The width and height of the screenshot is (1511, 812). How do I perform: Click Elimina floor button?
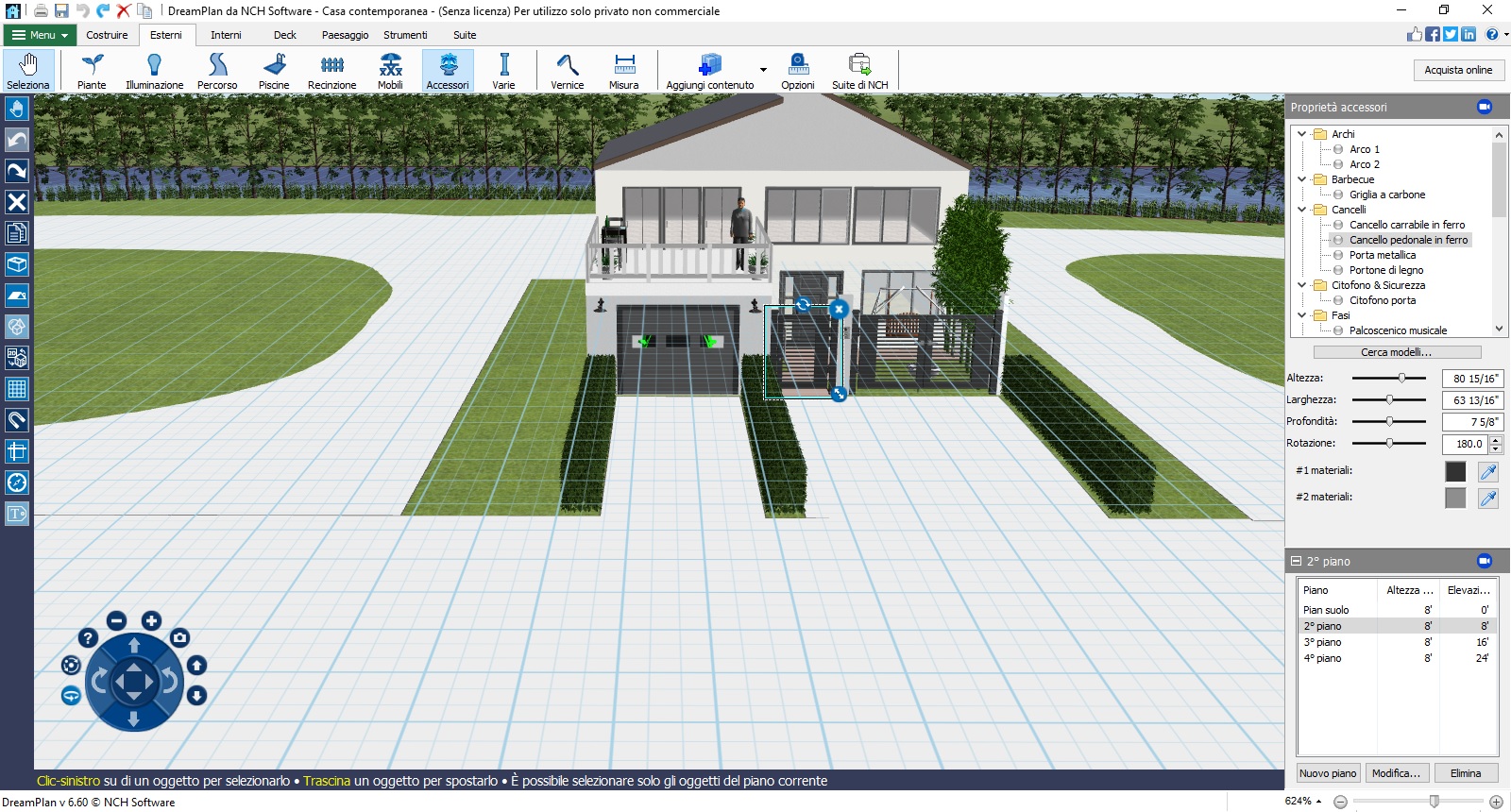1466,773
